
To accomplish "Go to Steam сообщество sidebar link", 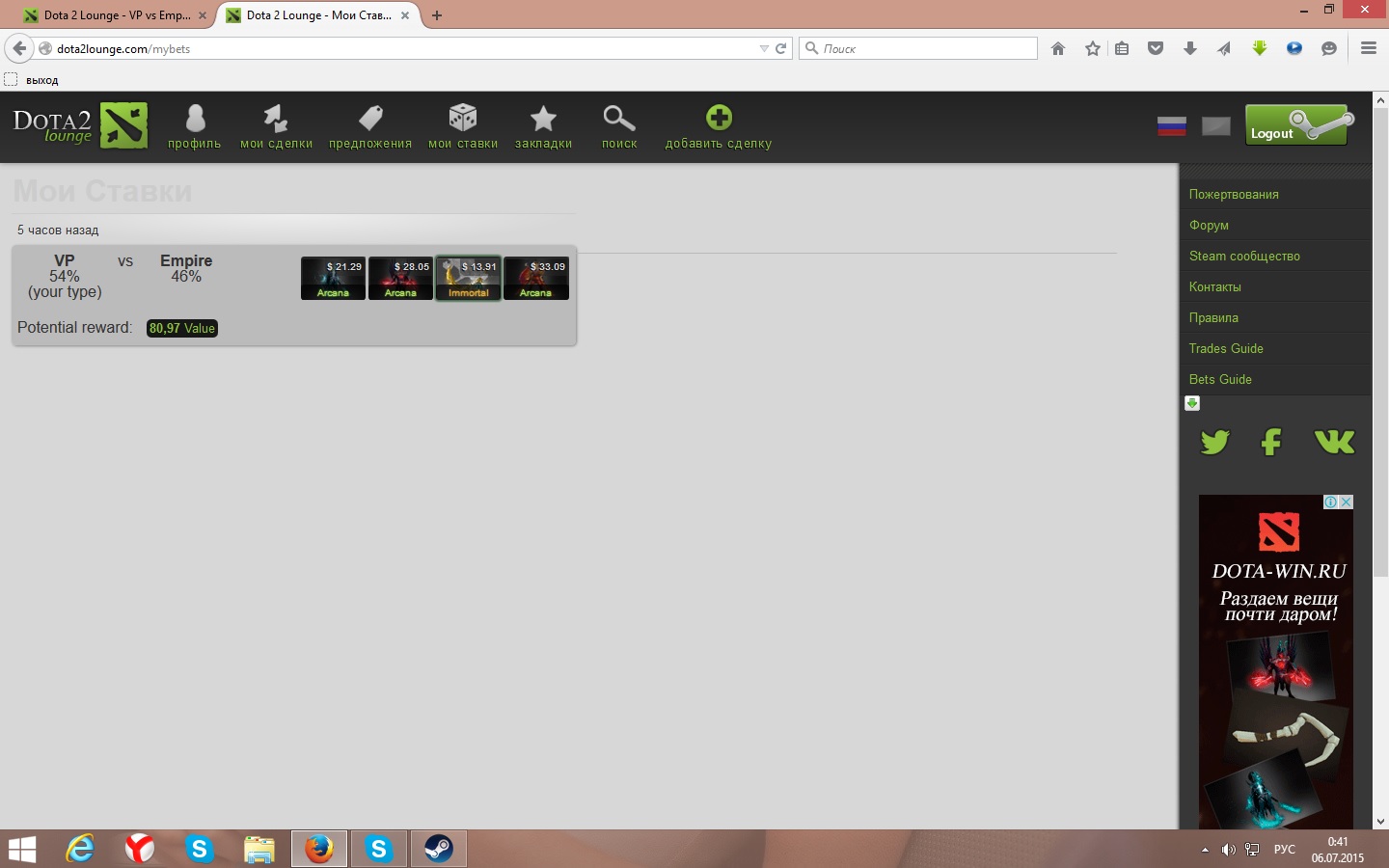I will coord(1244,256).
